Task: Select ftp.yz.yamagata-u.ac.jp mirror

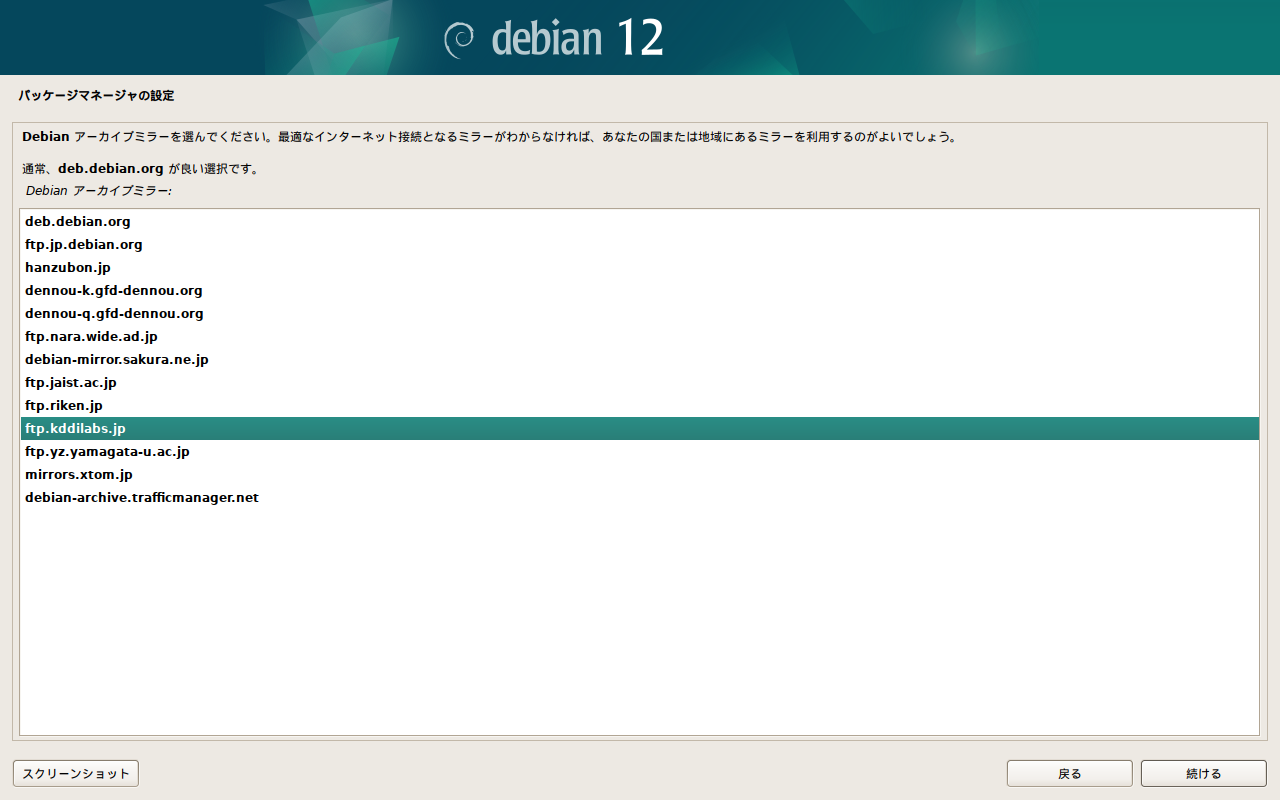Action: 640,451
